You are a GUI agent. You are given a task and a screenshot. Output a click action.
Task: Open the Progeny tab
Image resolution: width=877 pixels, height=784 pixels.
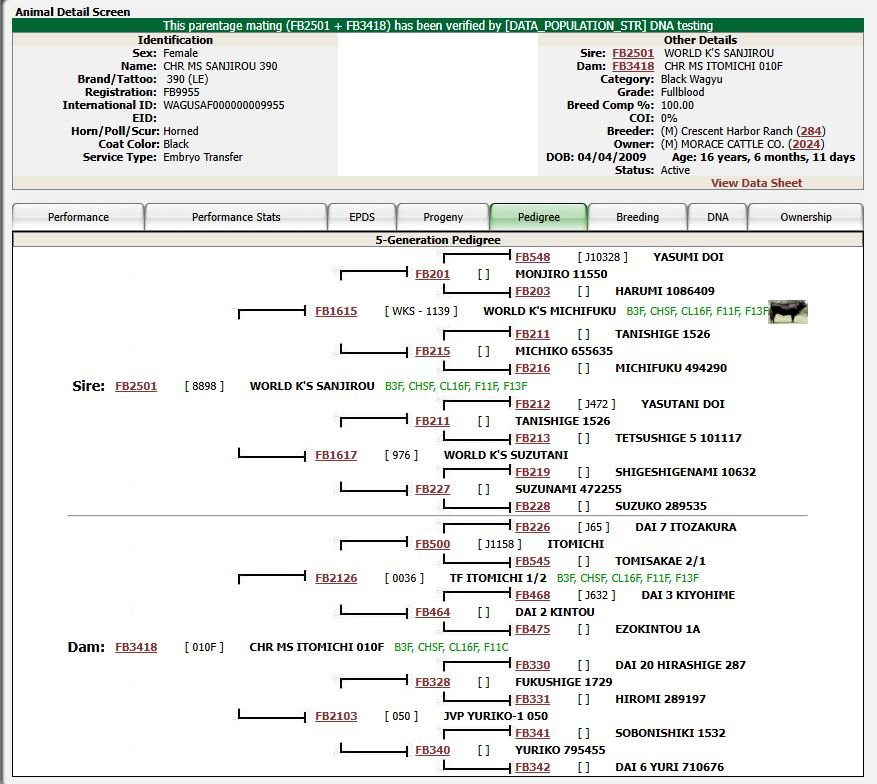point(443,217)
